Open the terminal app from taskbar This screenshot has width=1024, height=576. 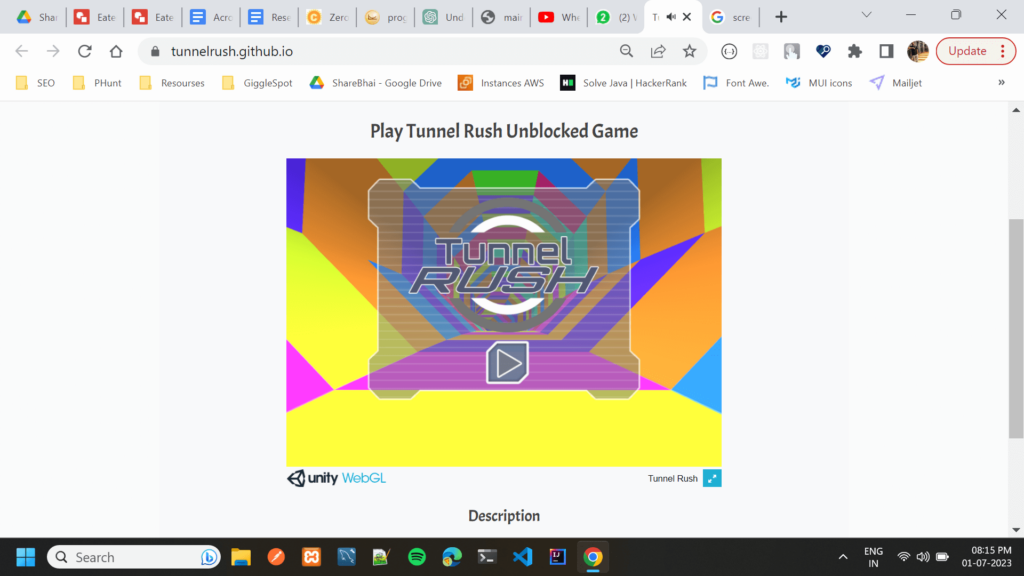[x=487, y=557]
